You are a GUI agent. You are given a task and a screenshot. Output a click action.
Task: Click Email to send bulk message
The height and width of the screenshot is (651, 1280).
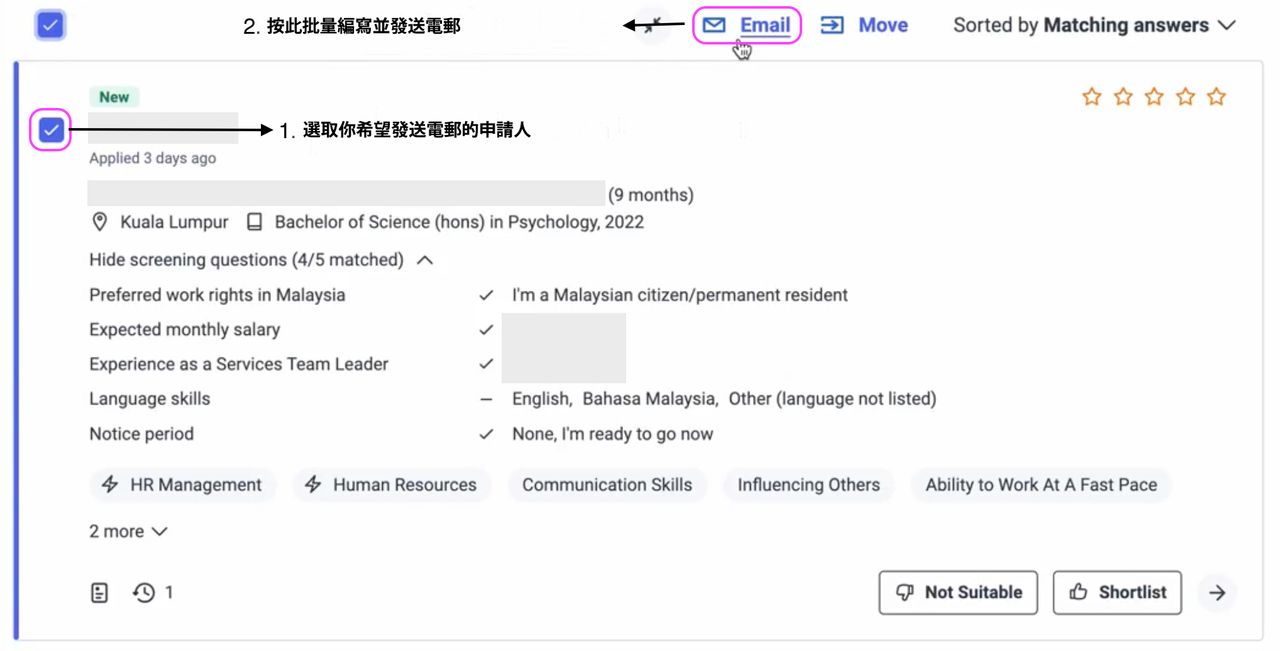click(x=747, y=26)
